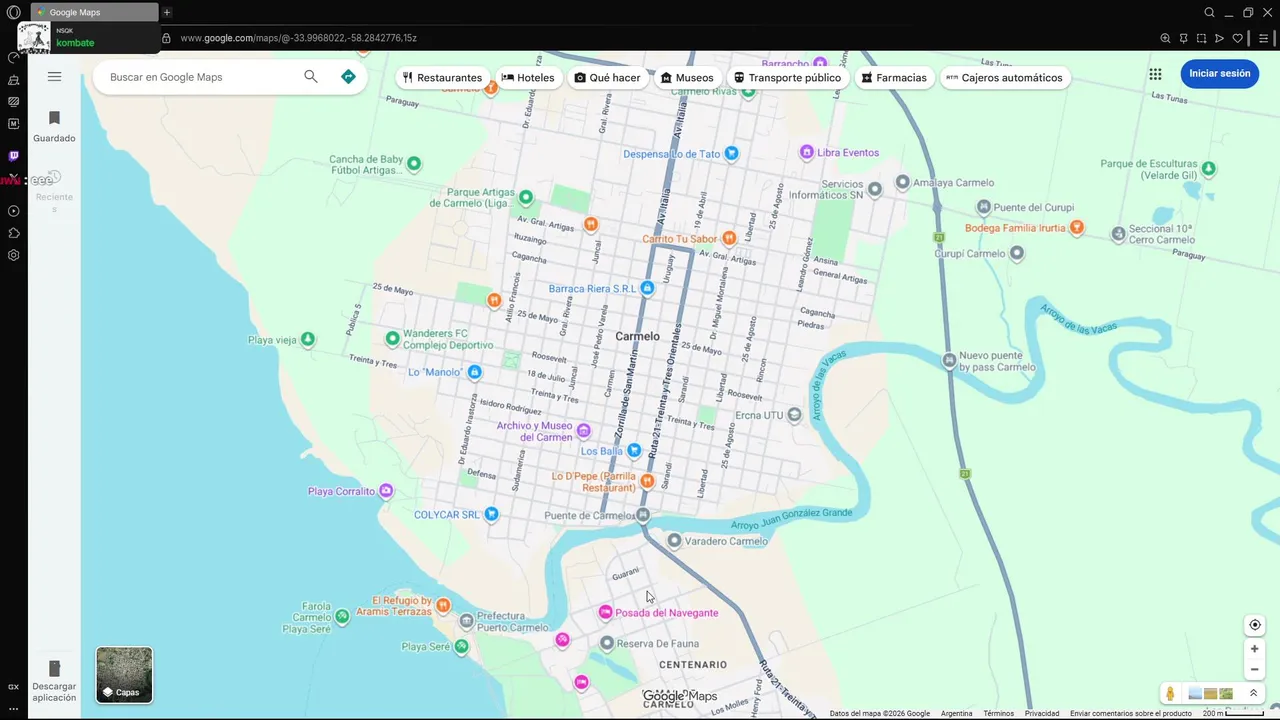Open the Capas layers thumbnail
Screen dimensions: 1280x720
[124, 675]
